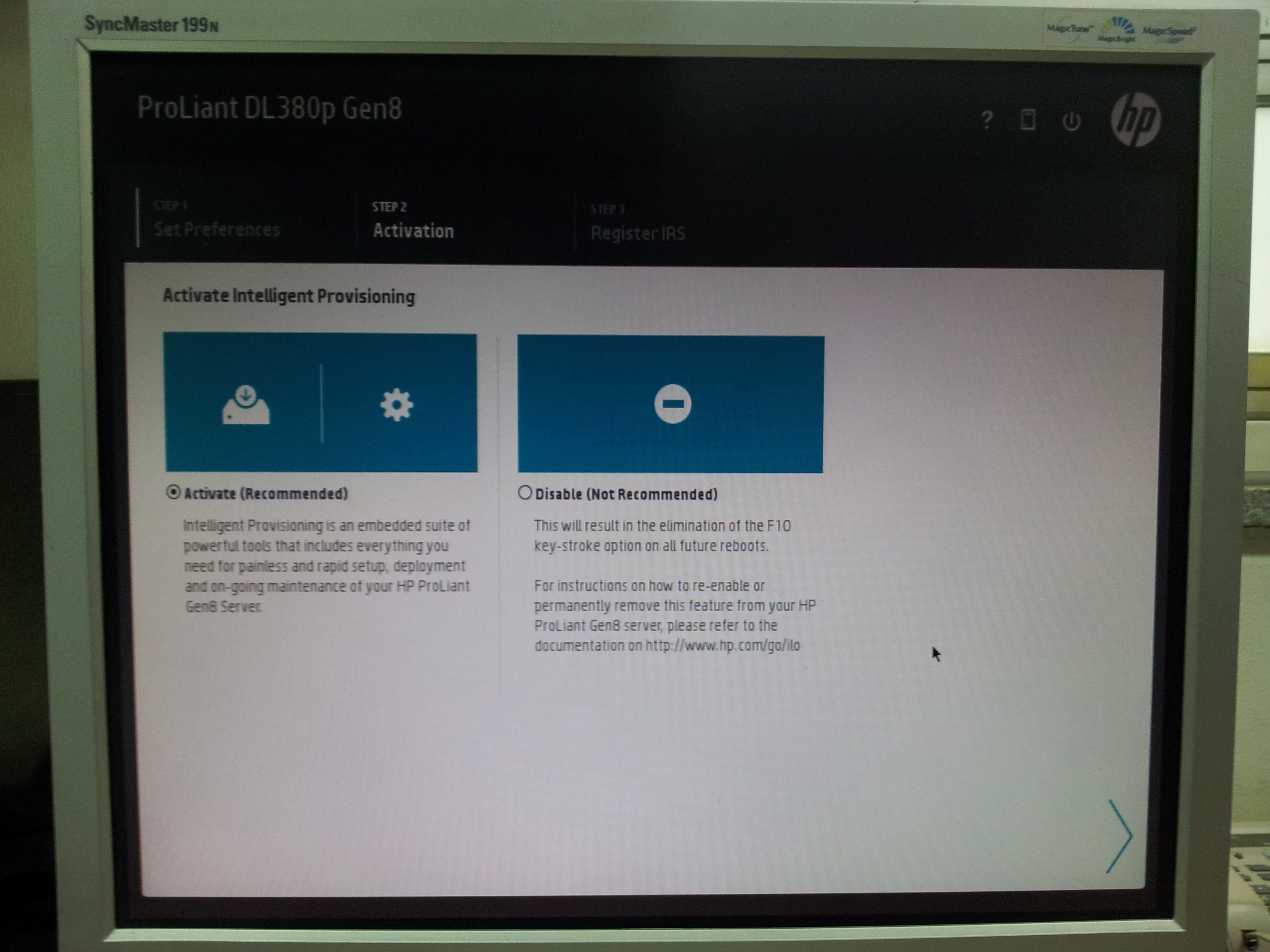Select the Activate (Recommended) radio button

point(173,492)
